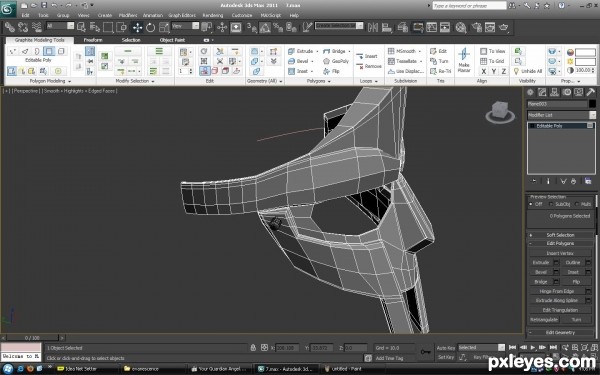This screenshot has height=375, width=600.
Task: Click Edit Triangulation button
Action: (560, 310)
